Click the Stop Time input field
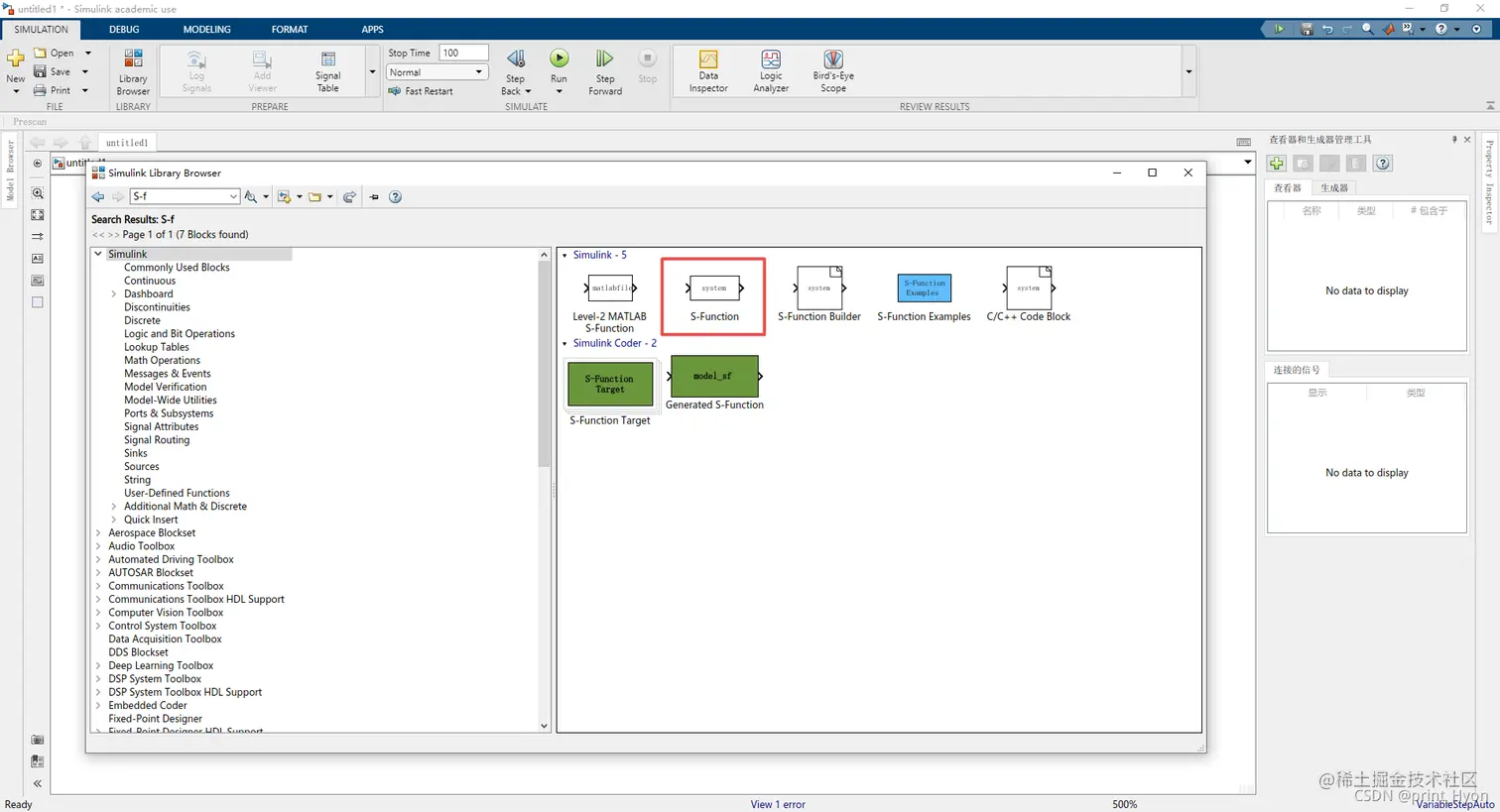The height and width of the screenshot is (812, 1500). click(463, 53)
